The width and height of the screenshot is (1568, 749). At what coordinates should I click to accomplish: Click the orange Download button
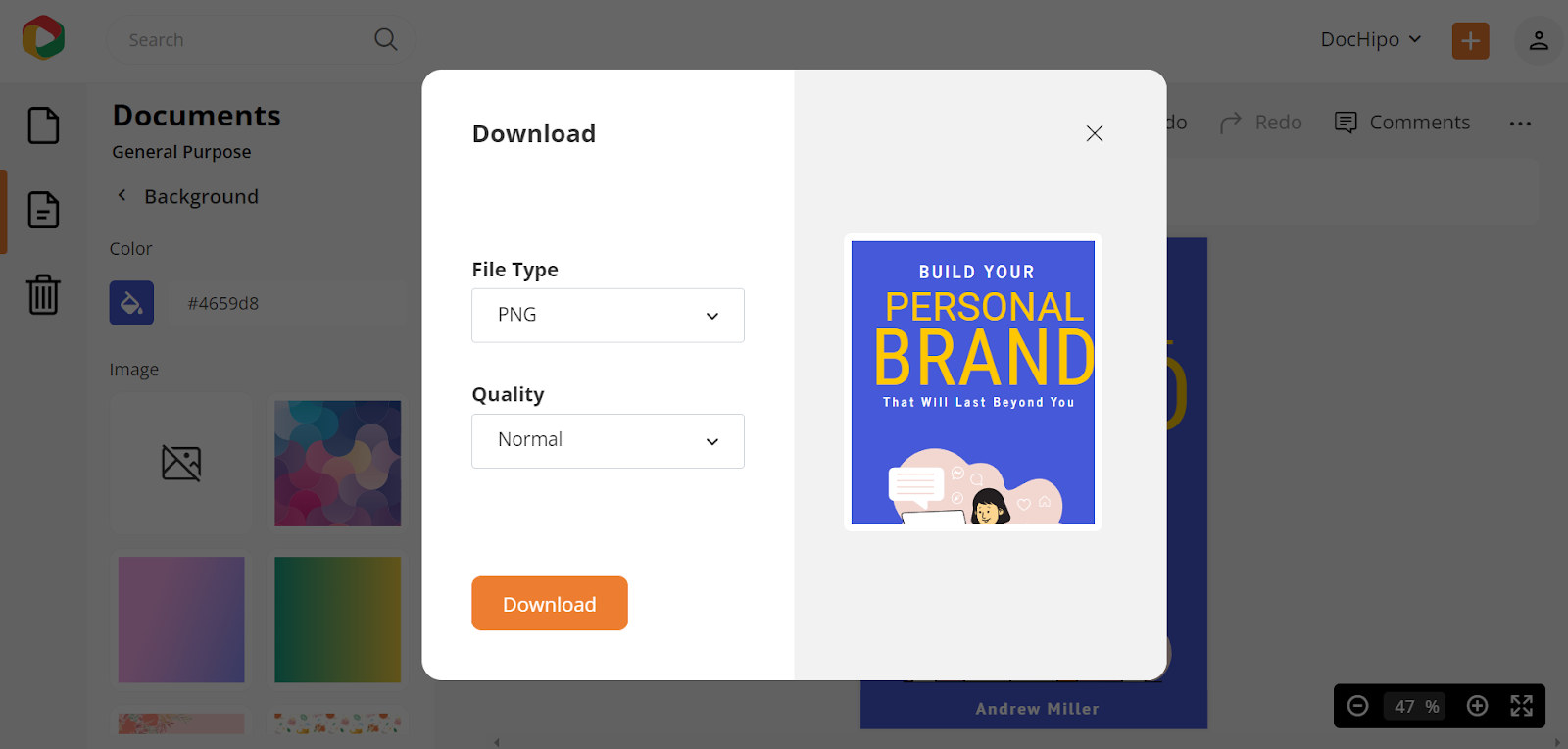coord(550,604)
